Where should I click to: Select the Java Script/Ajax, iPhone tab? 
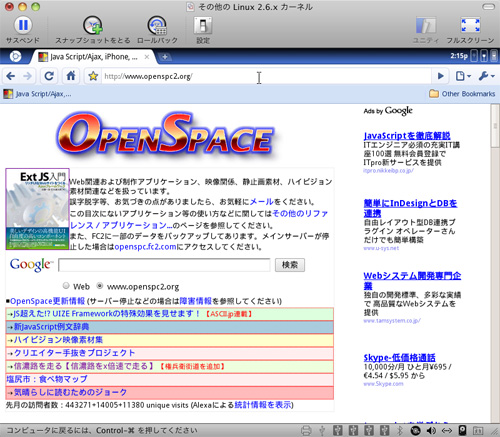coord(93,57)
